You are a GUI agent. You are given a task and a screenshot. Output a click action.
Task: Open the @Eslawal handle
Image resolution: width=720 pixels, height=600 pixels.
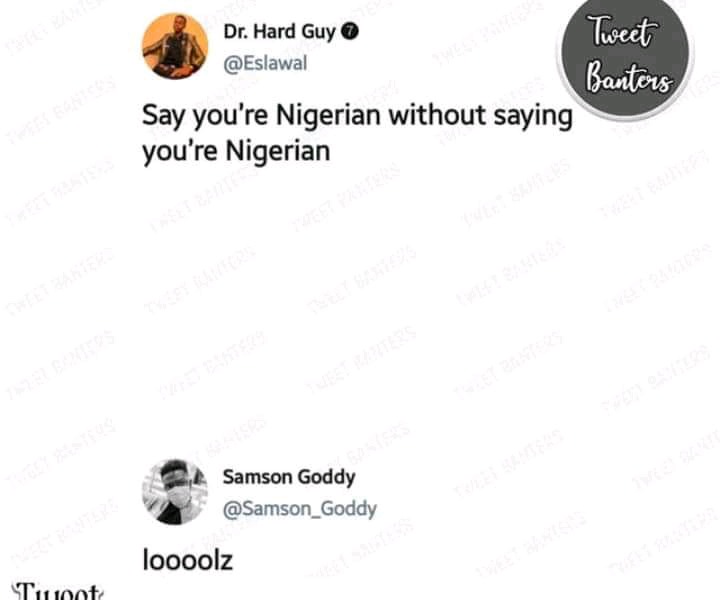point(265,63)
